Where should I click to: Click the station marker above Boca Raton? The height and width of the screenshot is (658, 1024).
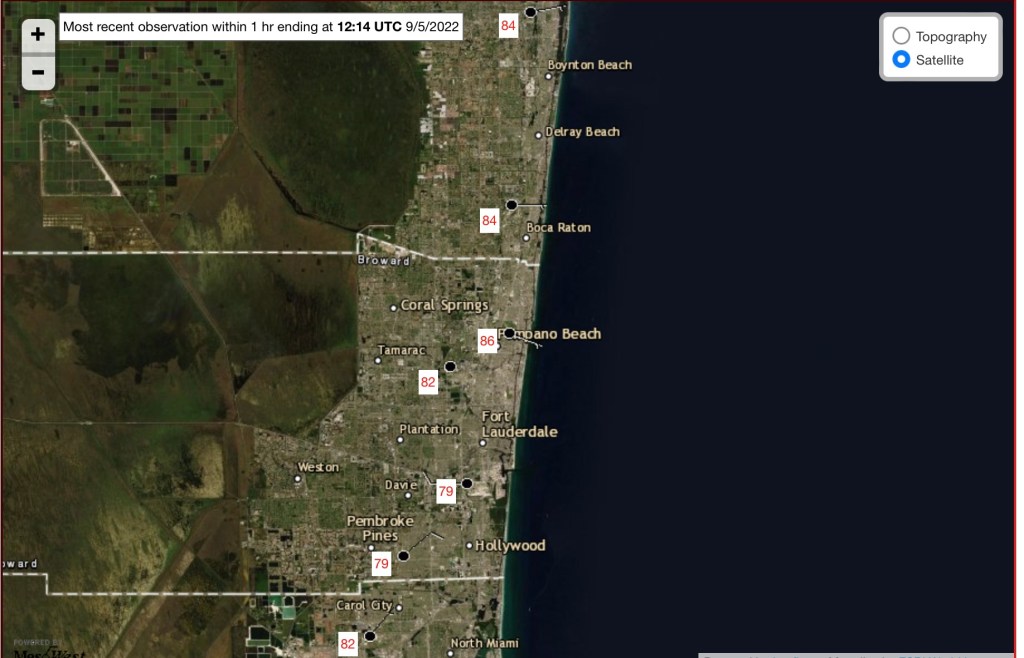[x=511, y=204]
